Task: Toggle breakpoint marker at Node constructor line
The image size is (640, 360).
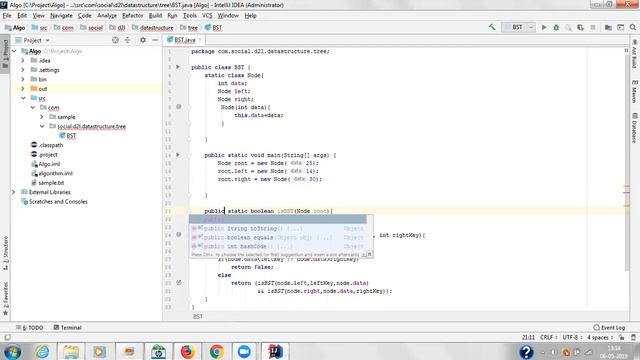Action: pos(179,107)
